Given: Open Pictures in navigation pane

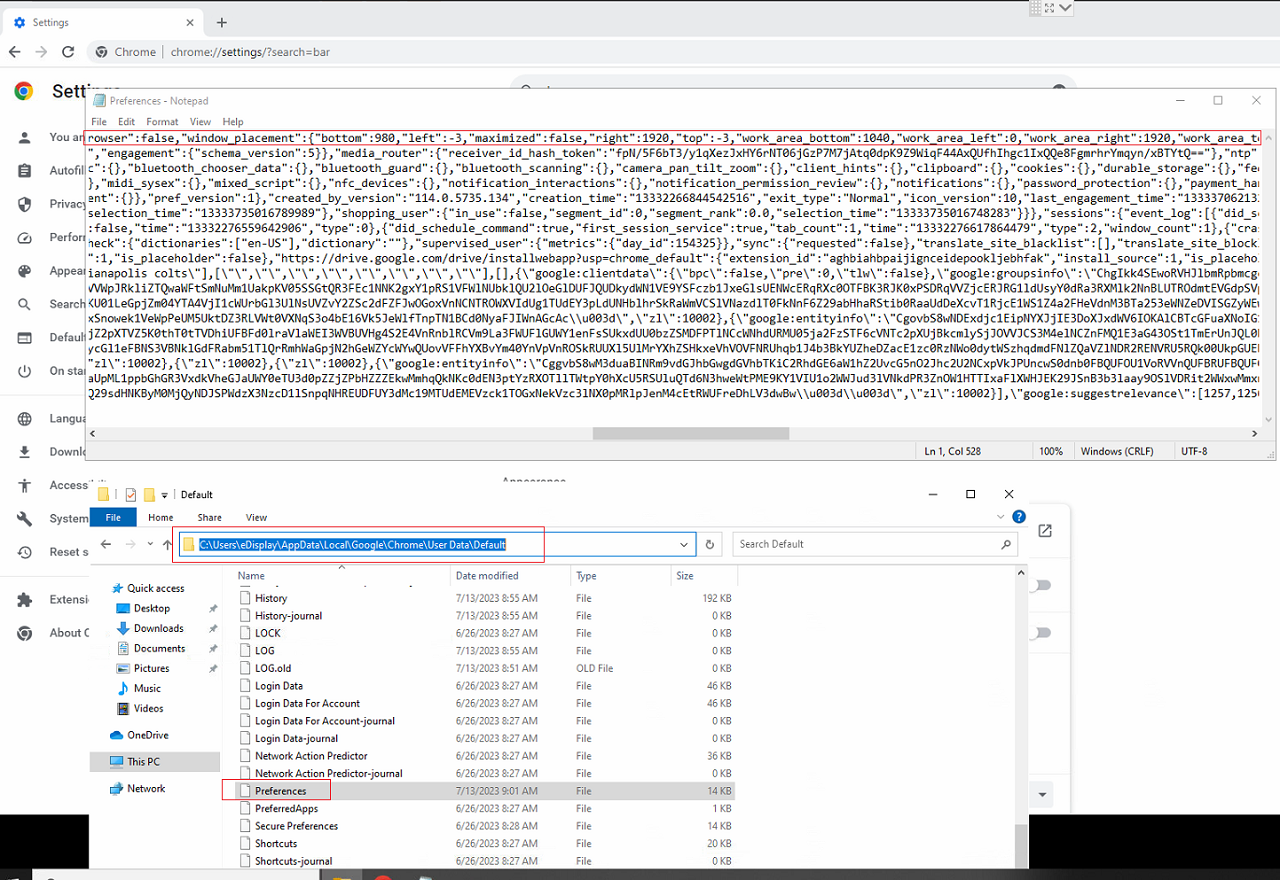Looking at the screenshot, I should (x=151, y=668).
